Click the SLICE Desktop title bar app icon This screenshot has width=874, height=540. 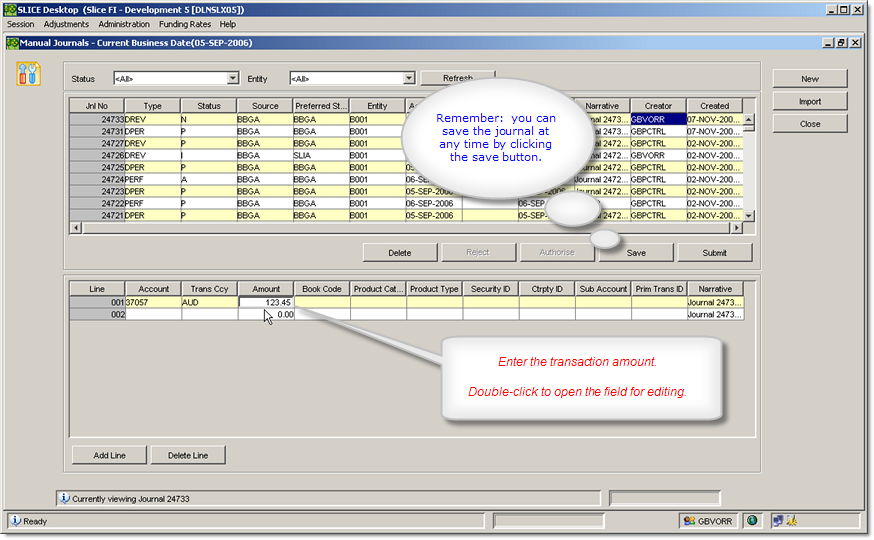tap(10, 9)
